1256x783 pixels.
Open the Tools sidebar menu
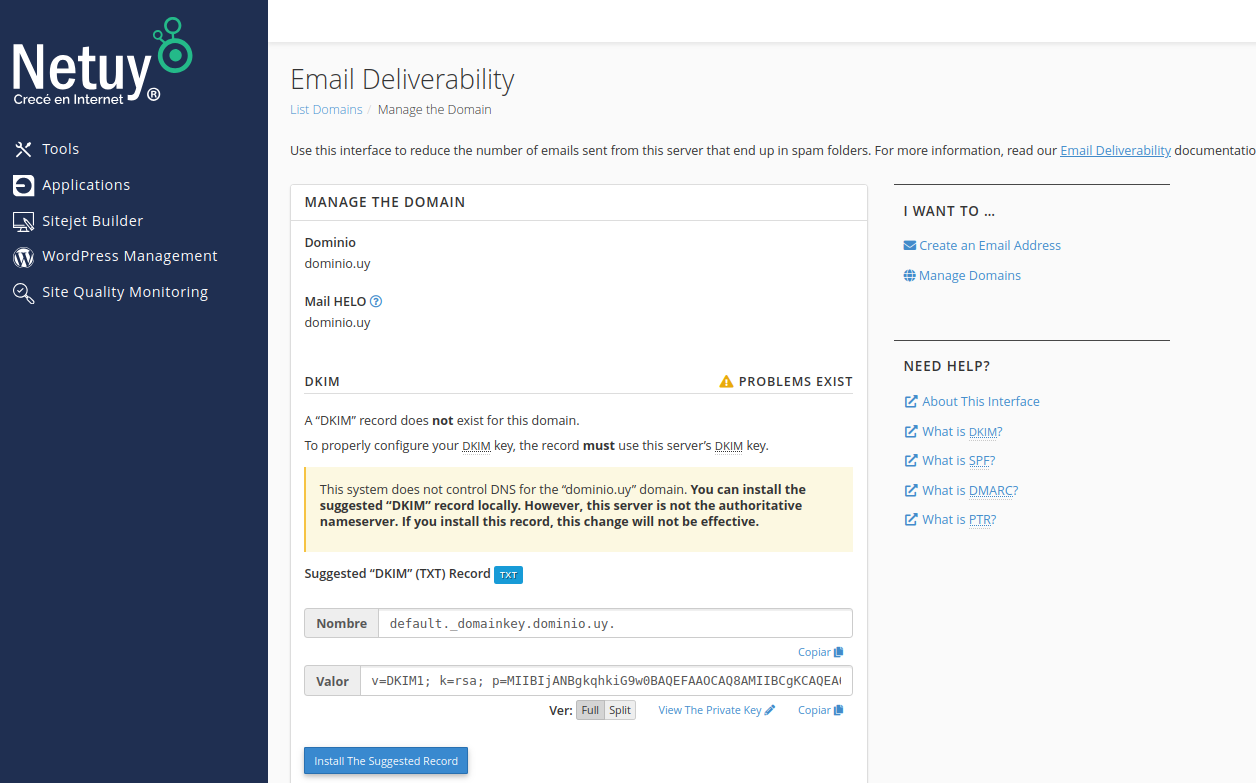60,149
